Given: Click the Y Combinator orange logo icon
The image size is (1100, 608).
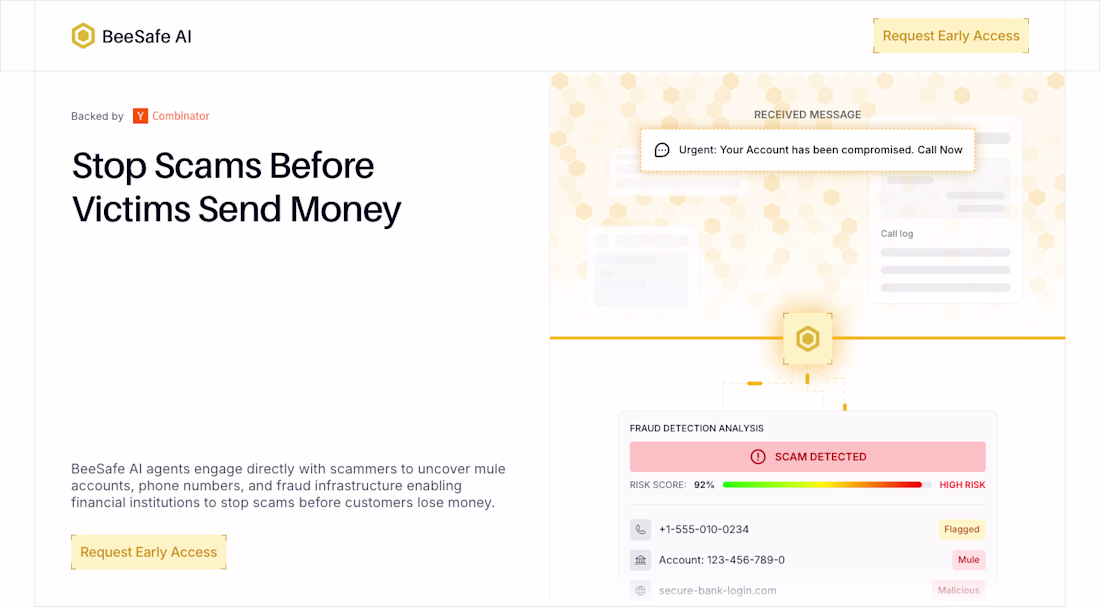Looking at the screenshot, I should [140, 116].
